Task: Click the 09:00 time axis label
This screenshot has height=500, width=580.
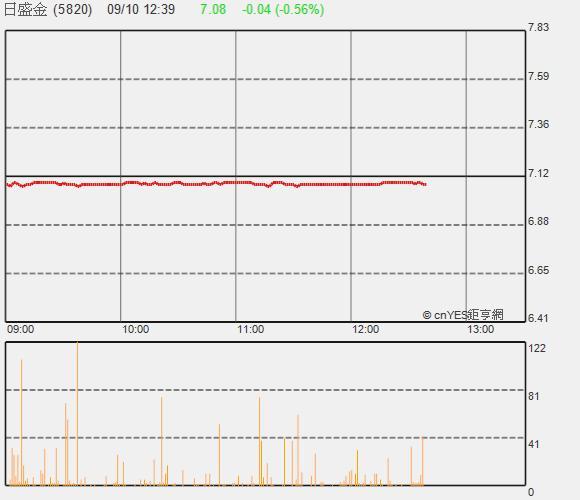Action: (x=21, y=329)
